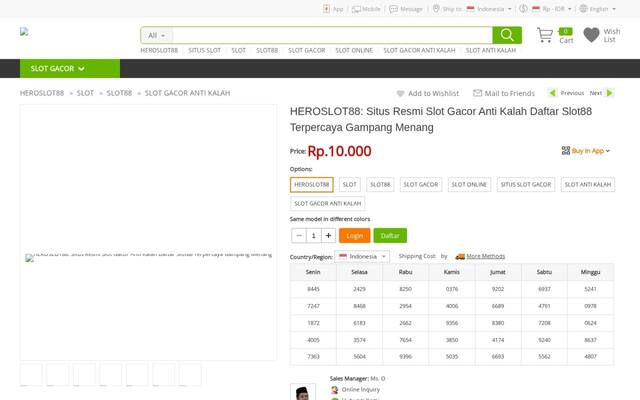Click the language globe icon
The image size is (640, 400).
[584, 9]
